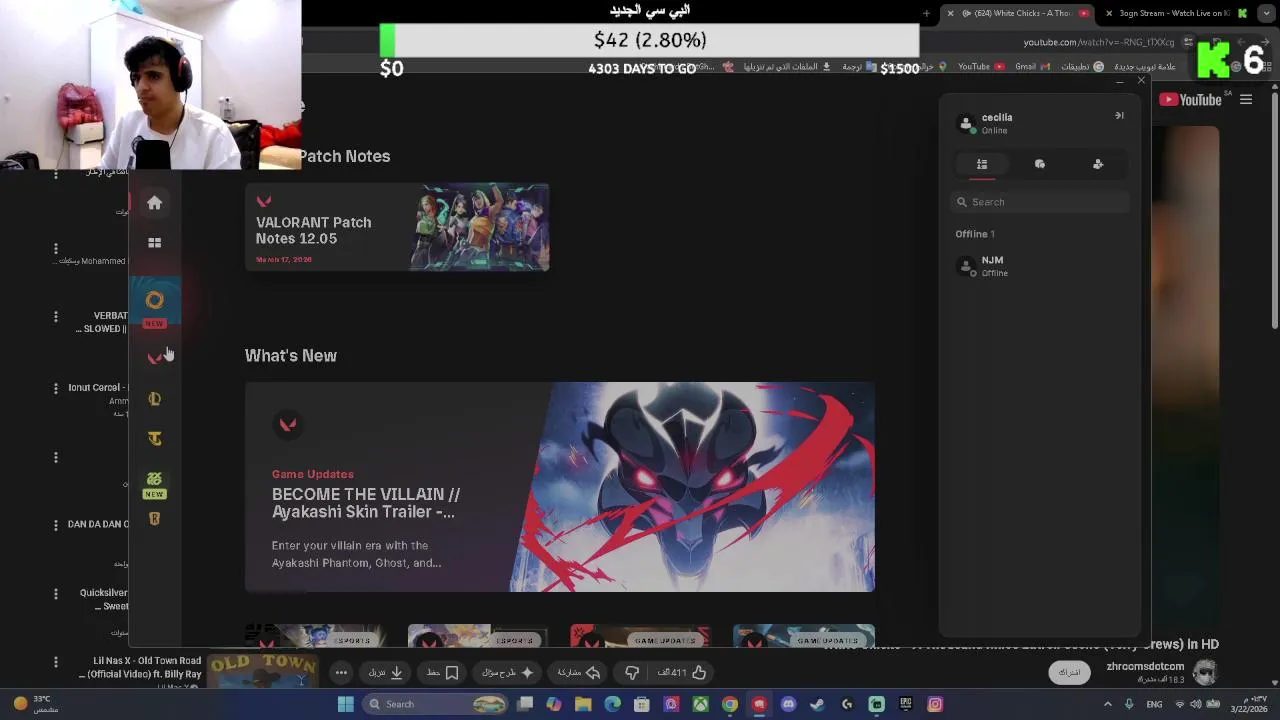Screen dimensions: 1280x720
Task: Open the Gmail bookmark
Action: [1032, 67]
